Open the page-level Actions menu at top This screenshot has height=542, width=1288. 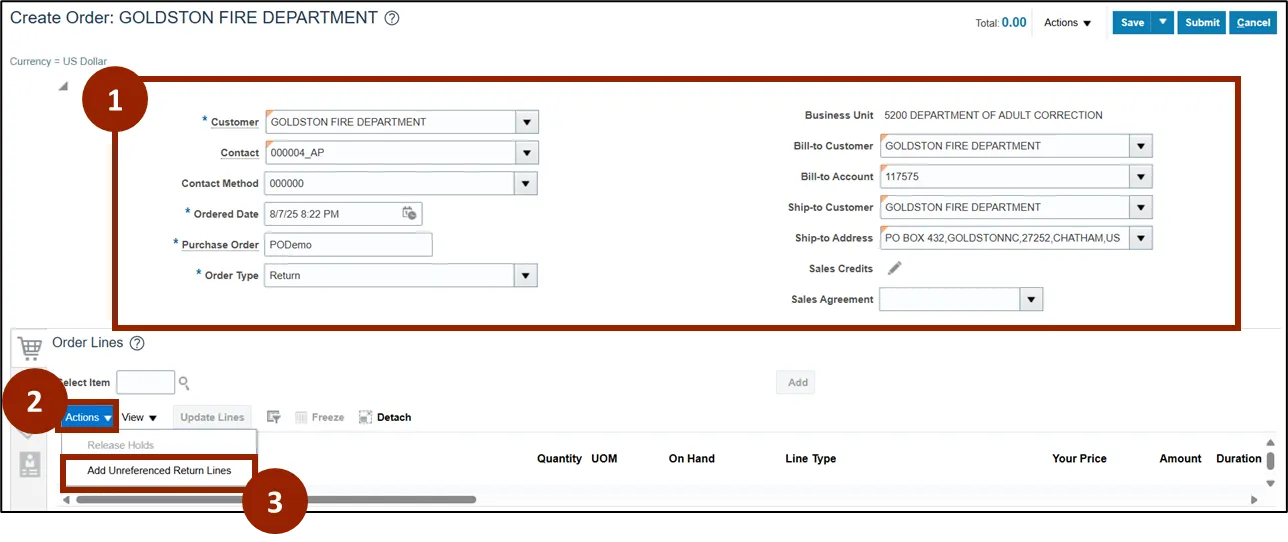click(x=1067, y=23)
